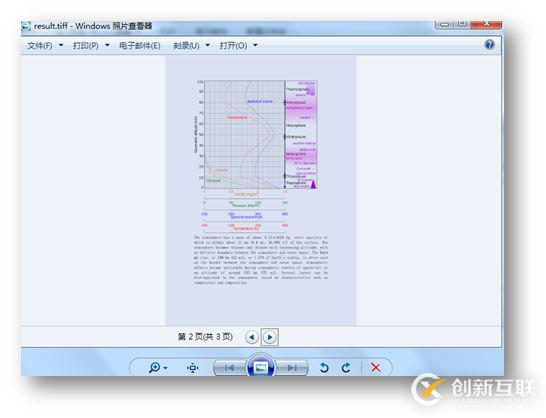The height and width of the screenshot is (418, 546).
Task: Maximize the photo viewer window
Action: (x=462, y=24)
